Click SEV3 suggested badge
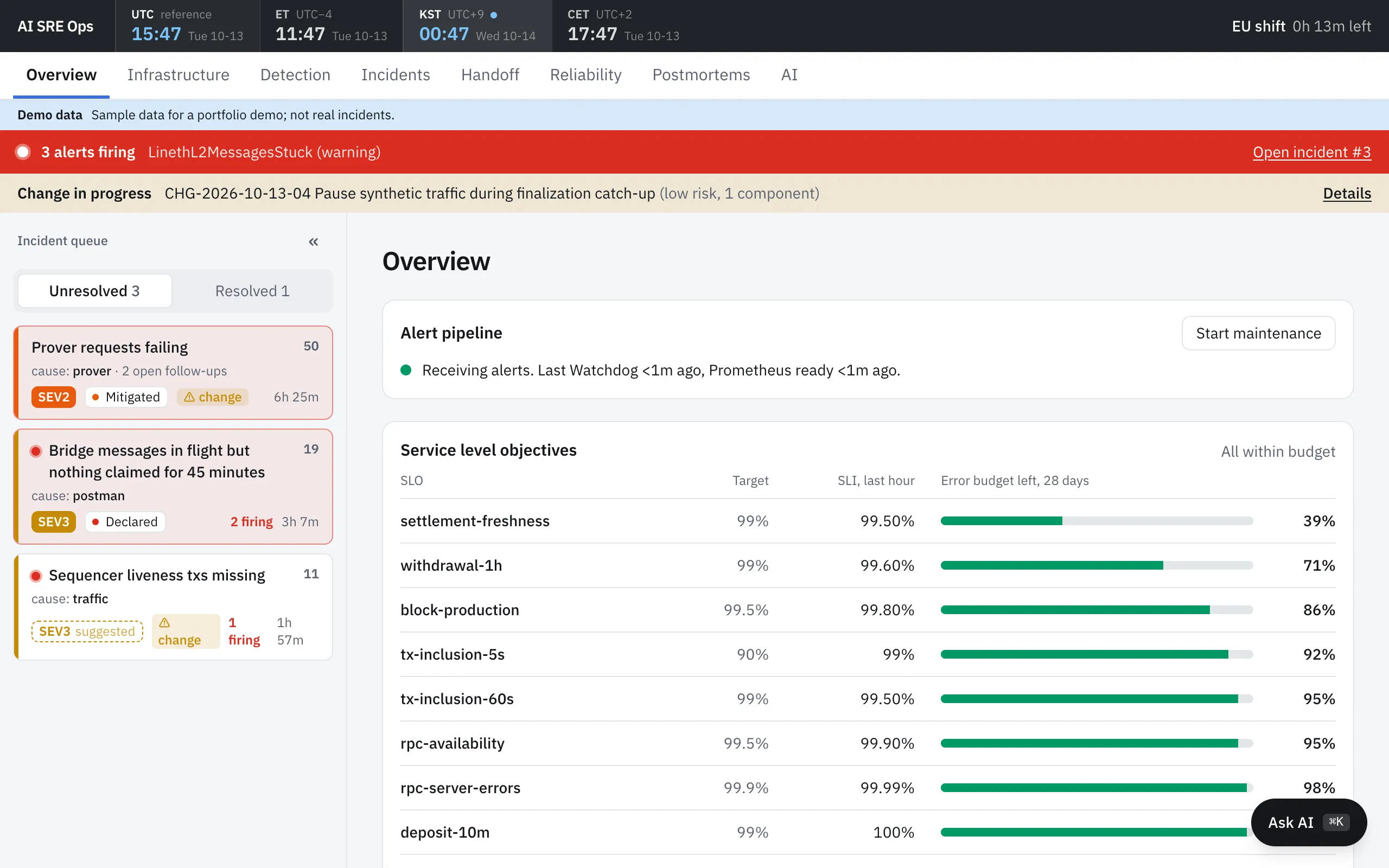The width and height of the screenshot is (1389, 868). 87,631
